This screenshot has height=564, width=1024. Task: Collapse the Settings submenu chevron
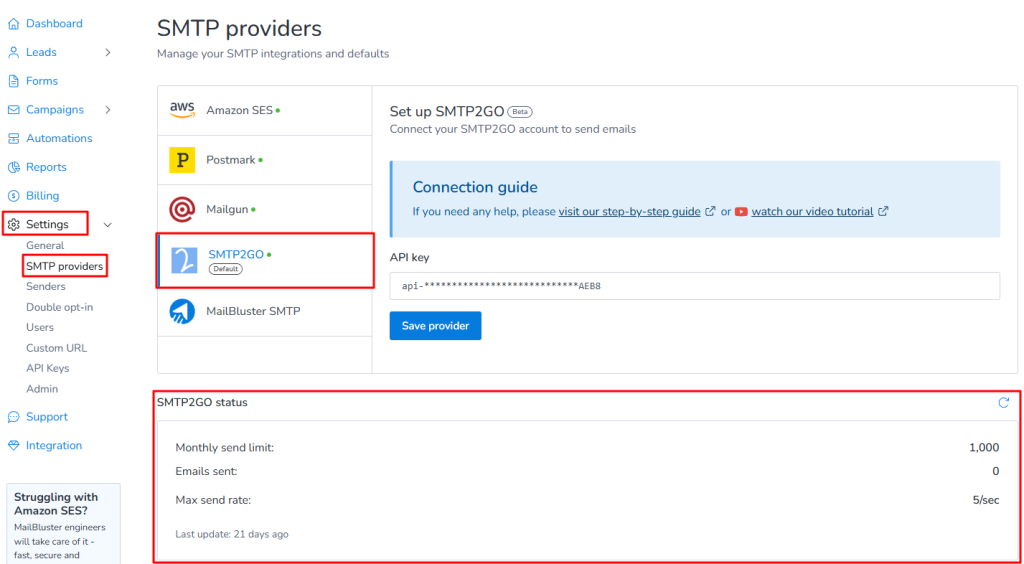(x=108, y=225)
